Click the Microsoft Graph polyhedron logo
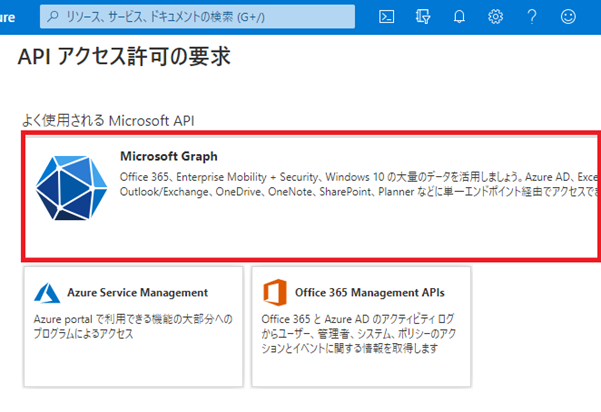 [x=71, y=188]
